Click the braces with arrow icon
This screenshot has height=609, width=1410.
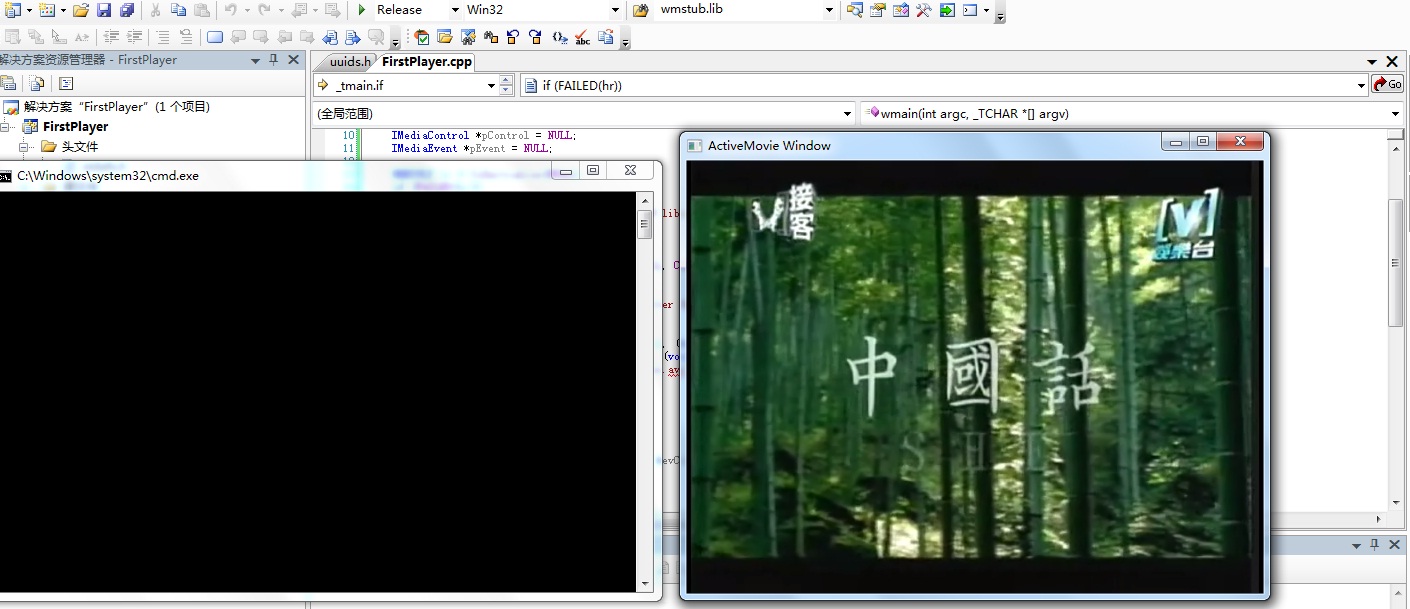click(x=559, y=38)
